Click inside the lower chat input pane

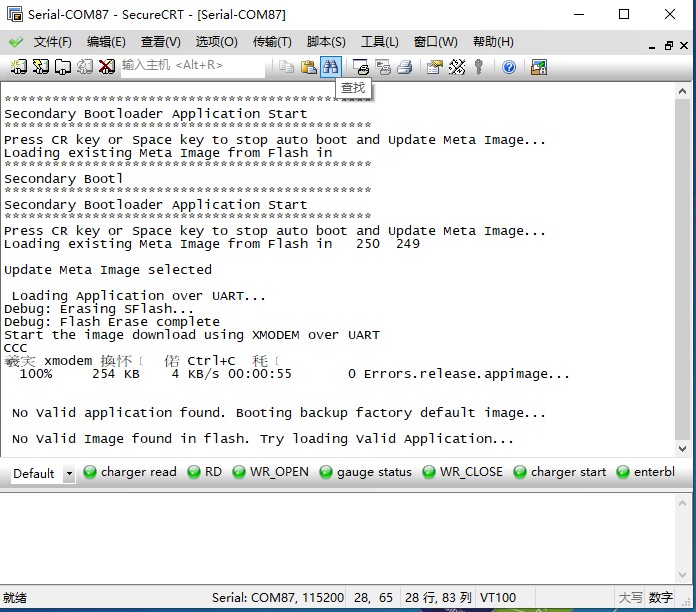[337, 538]
